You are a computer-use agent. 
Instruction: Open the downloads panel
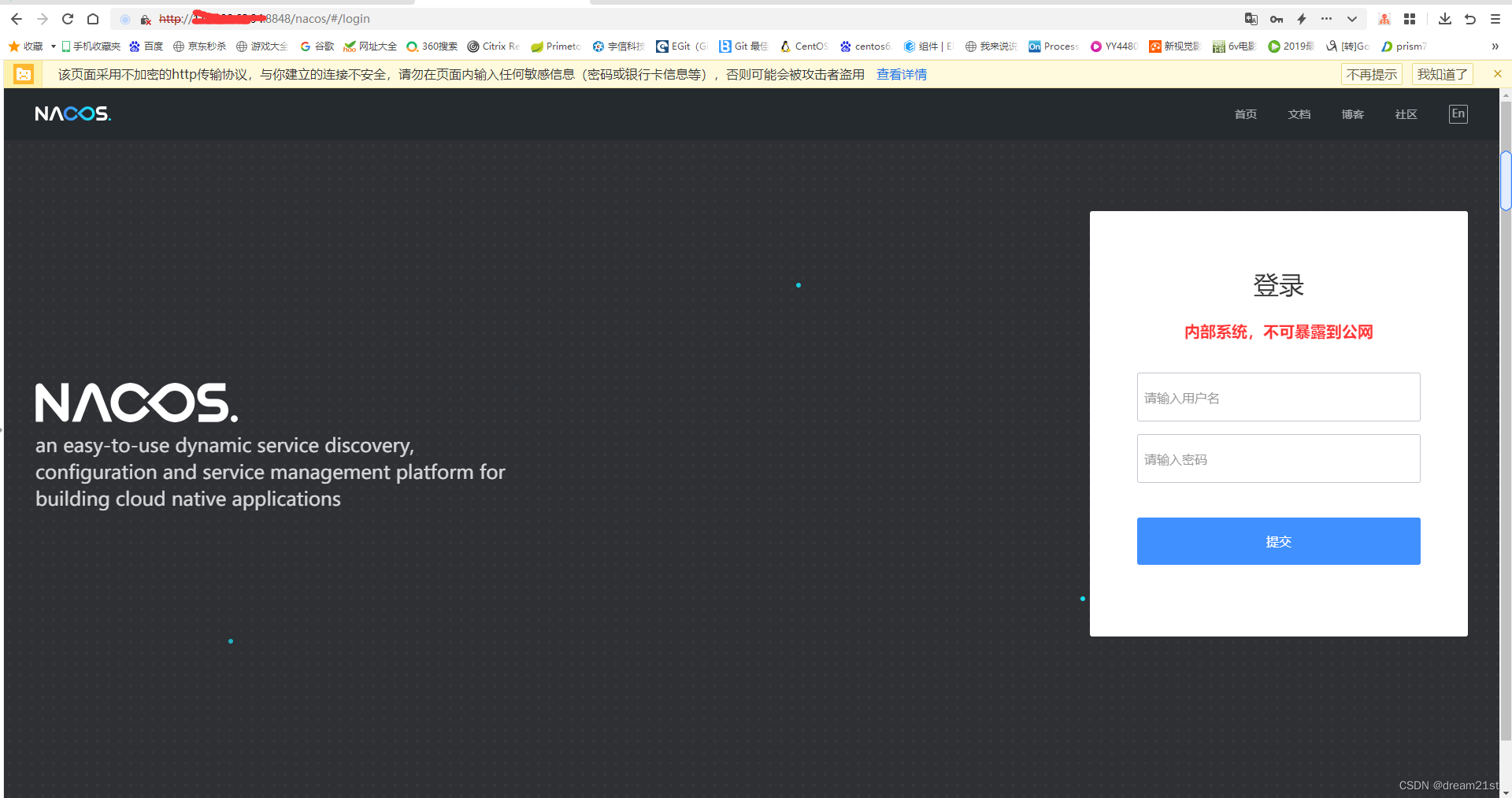click(1445, 19)
